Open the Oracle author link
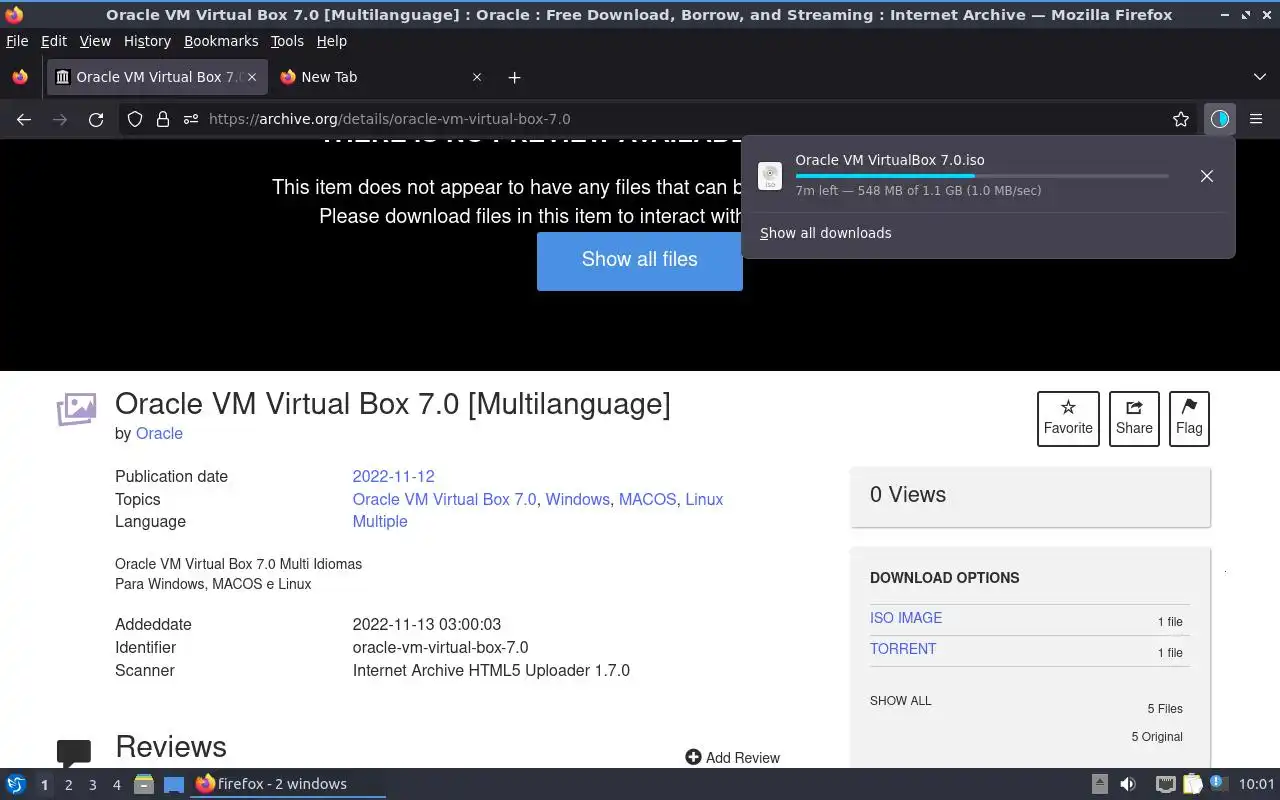Image resolution: width=1280 pixels, height=800 pixels. point(159,433)
